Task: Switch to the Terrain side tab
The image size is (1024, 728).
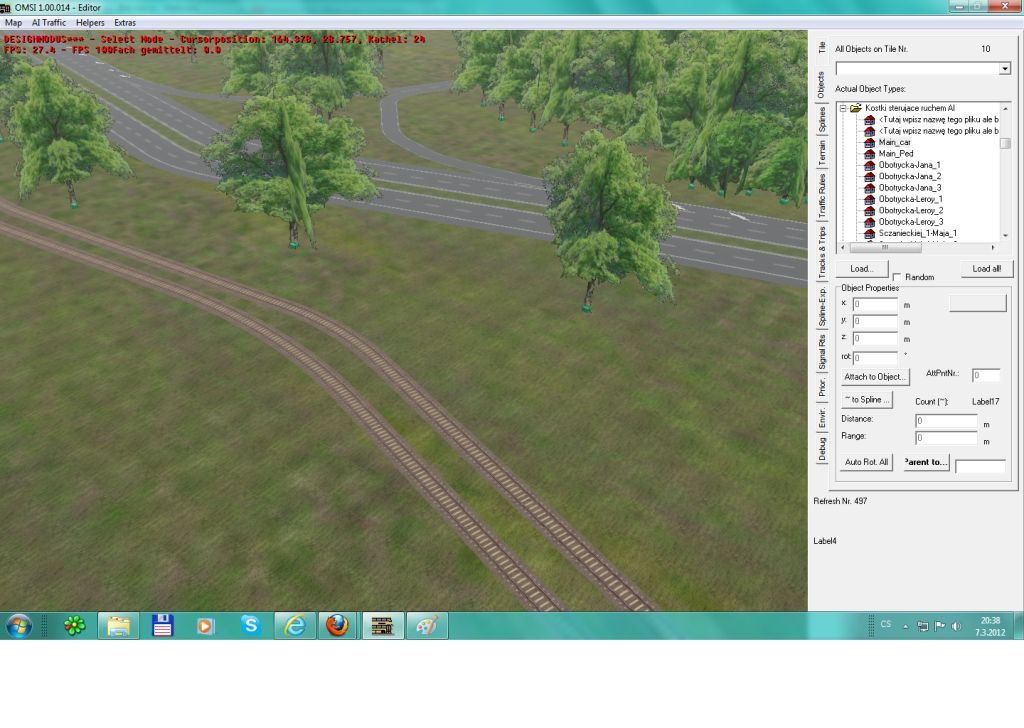Action: tap(822, 153)
